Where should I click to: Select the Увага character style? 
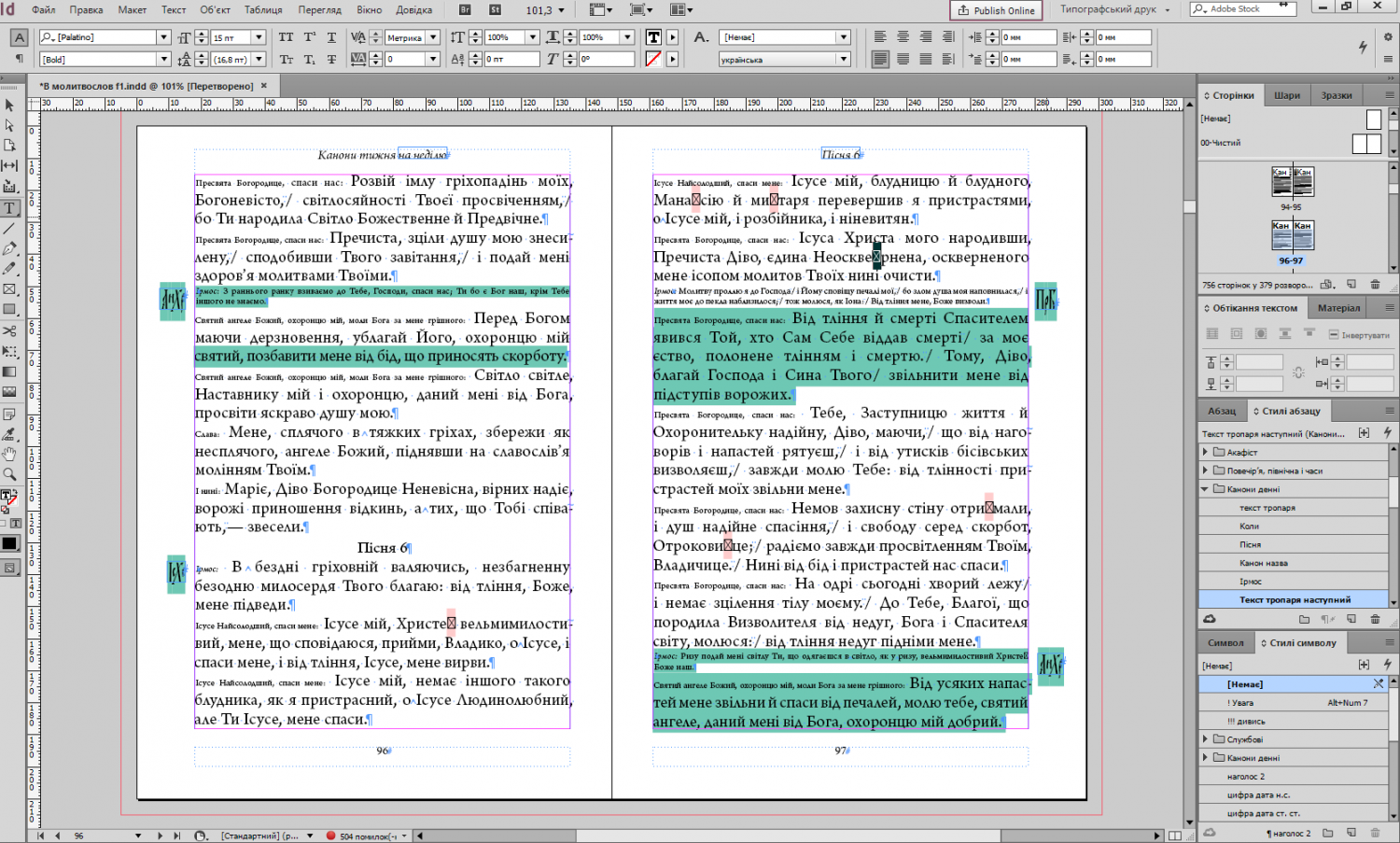(x=1295, y=703)
